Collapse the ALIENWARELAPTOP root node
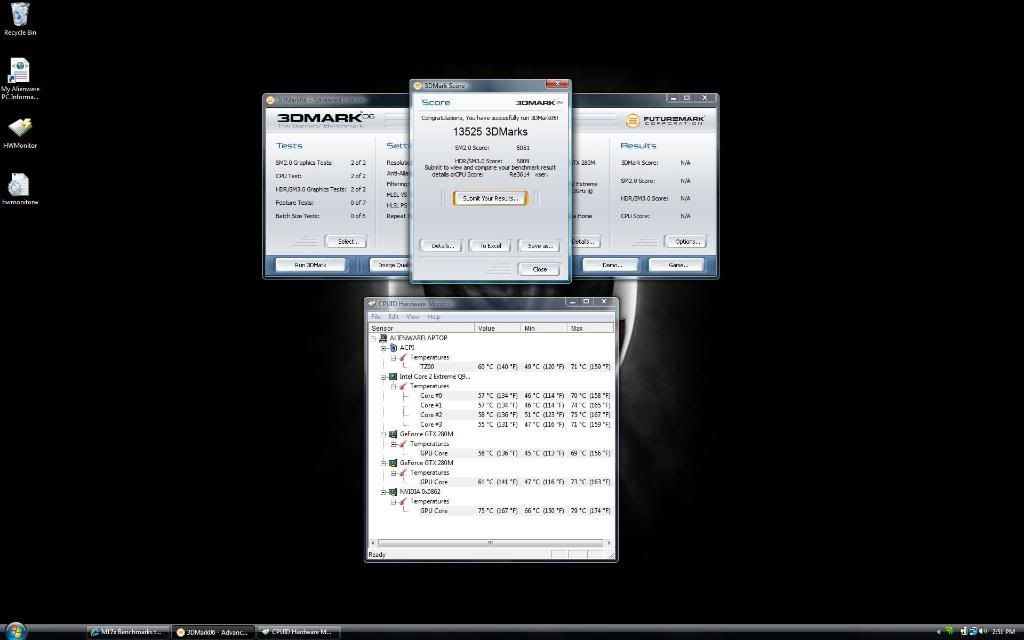Viewport: 1024px width, 640px height. click(x=374, y=338)
